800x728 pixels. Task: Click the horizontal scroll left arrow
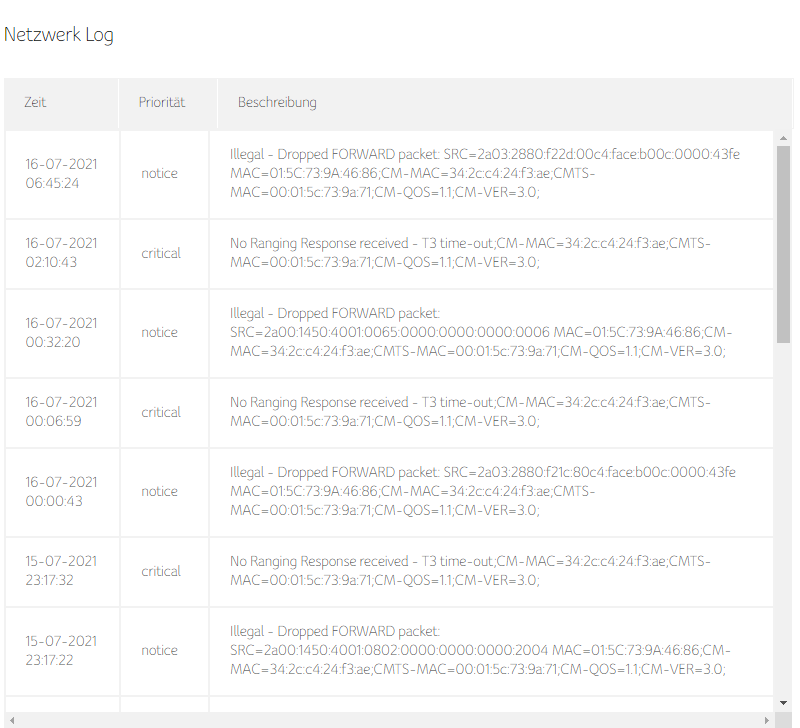coord(12,720)
